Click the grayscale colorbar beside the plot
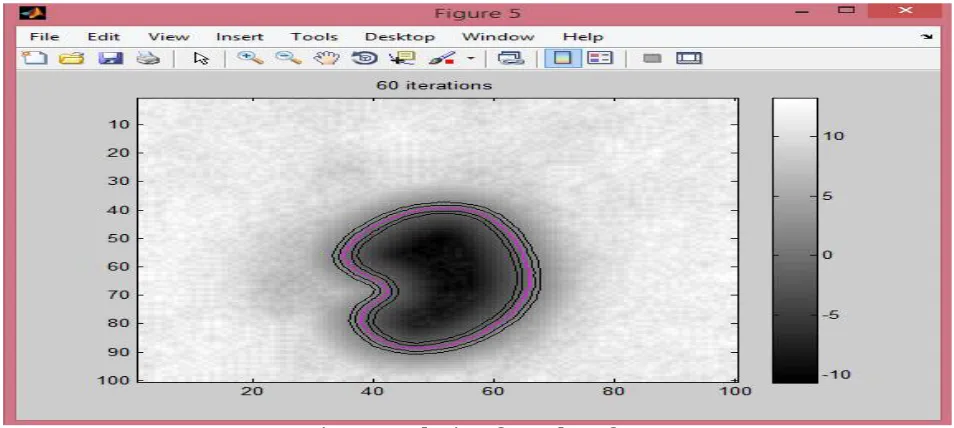Viewport: 954px width, 428px height. tap(795, 240)
